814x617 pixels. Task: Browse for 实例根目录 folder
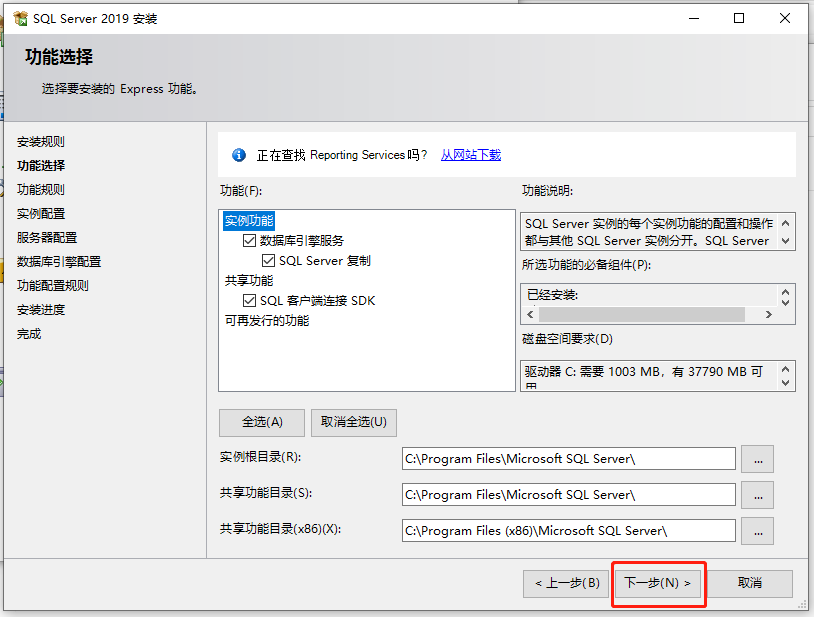pyautogui.click(x=757, y=459)
